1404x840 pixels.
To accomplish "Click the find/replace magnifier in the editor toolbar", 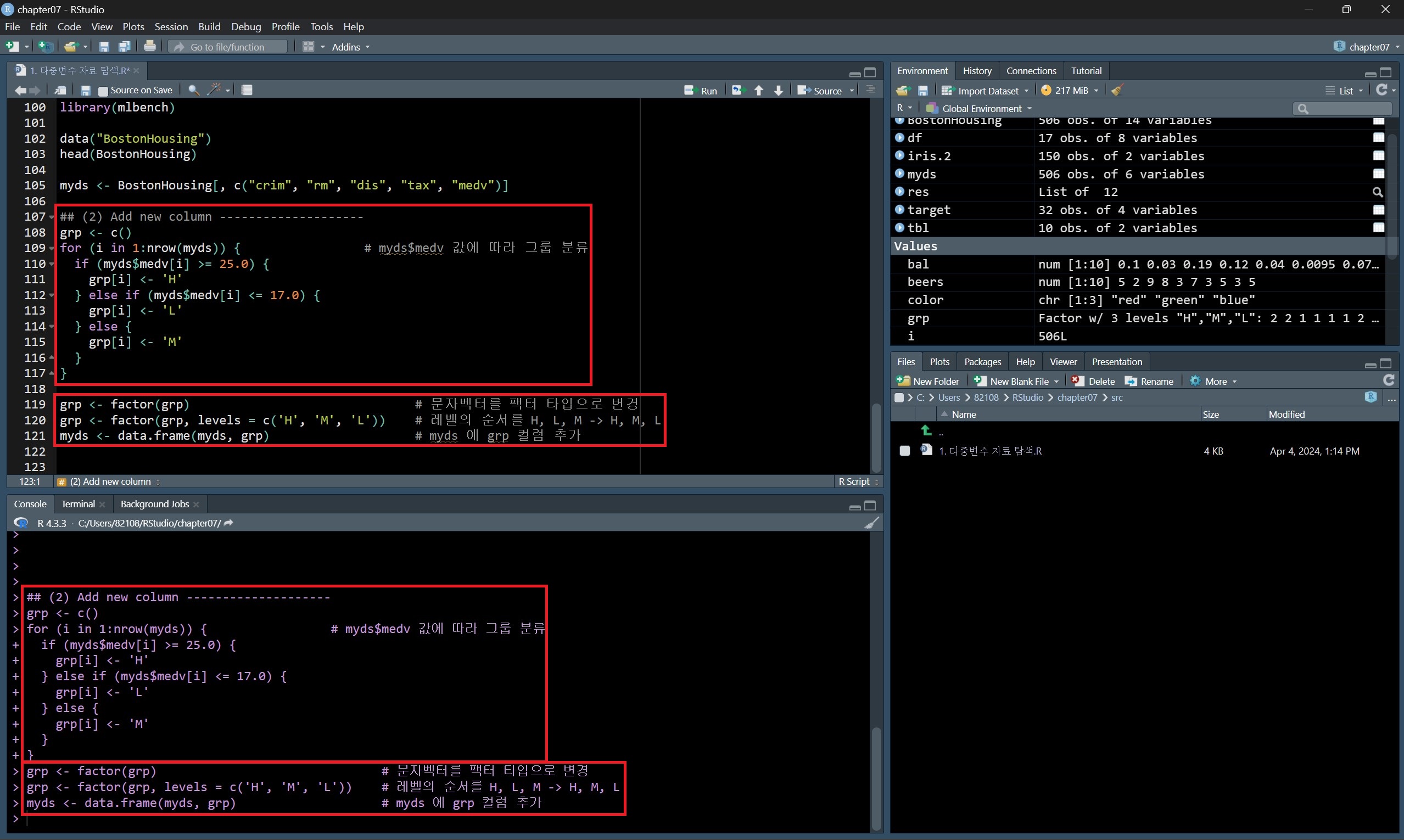I will [x=193, y=89].
